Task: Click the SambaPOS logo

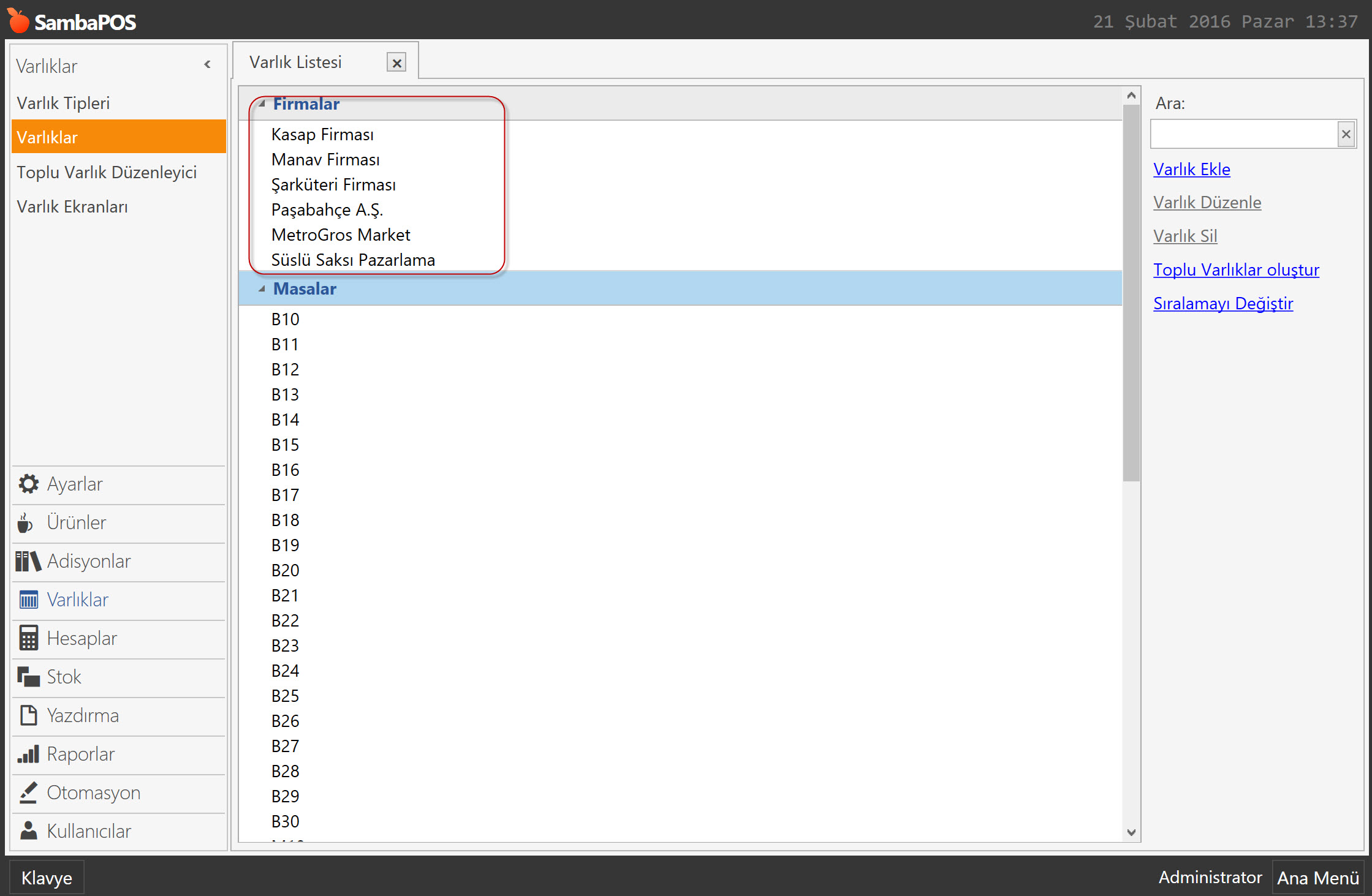Action: pos(72,21)
